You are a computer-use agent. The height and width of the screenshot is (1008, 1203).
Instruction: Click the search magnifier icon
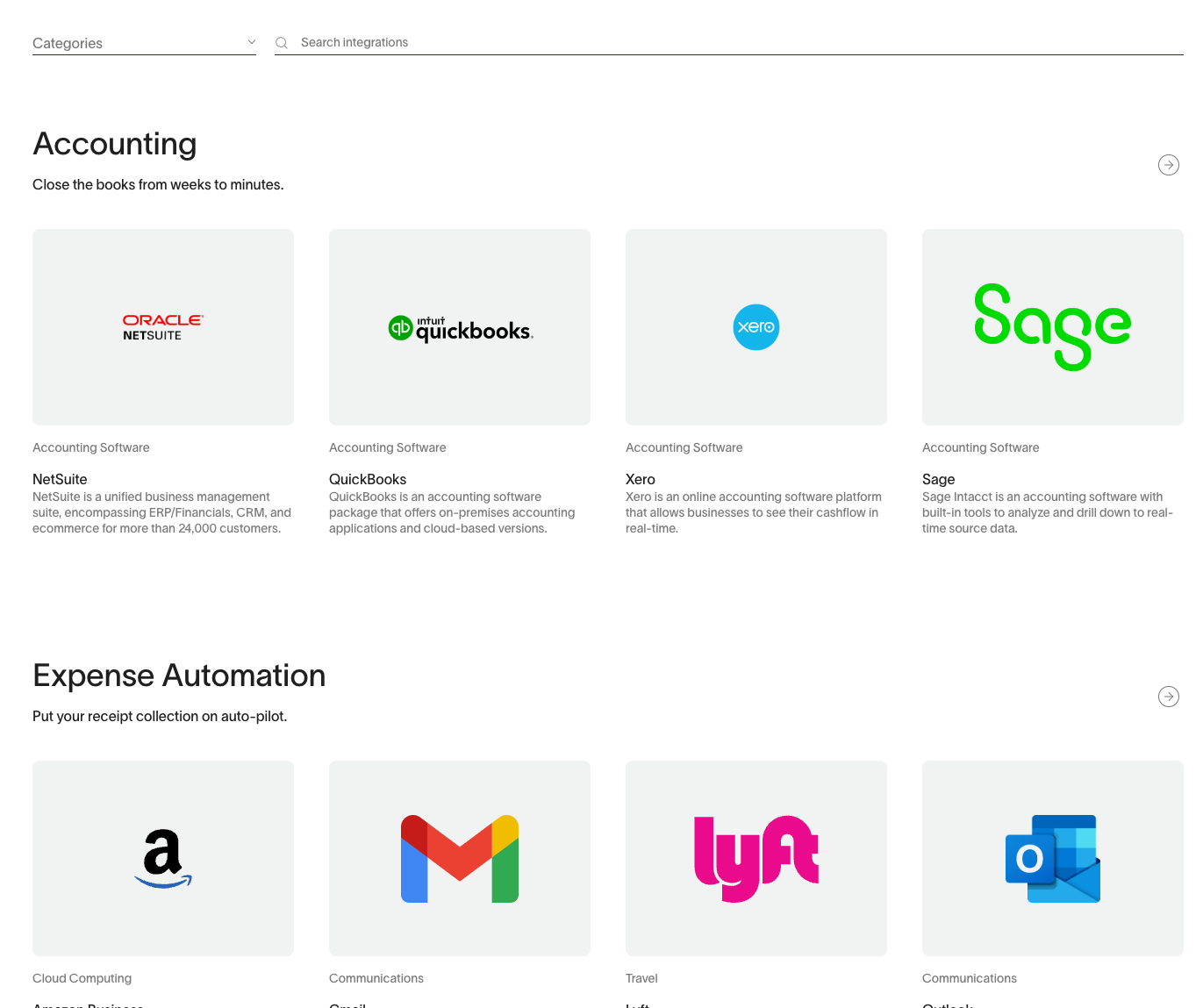pyautogui.click(x=281, y=42)
